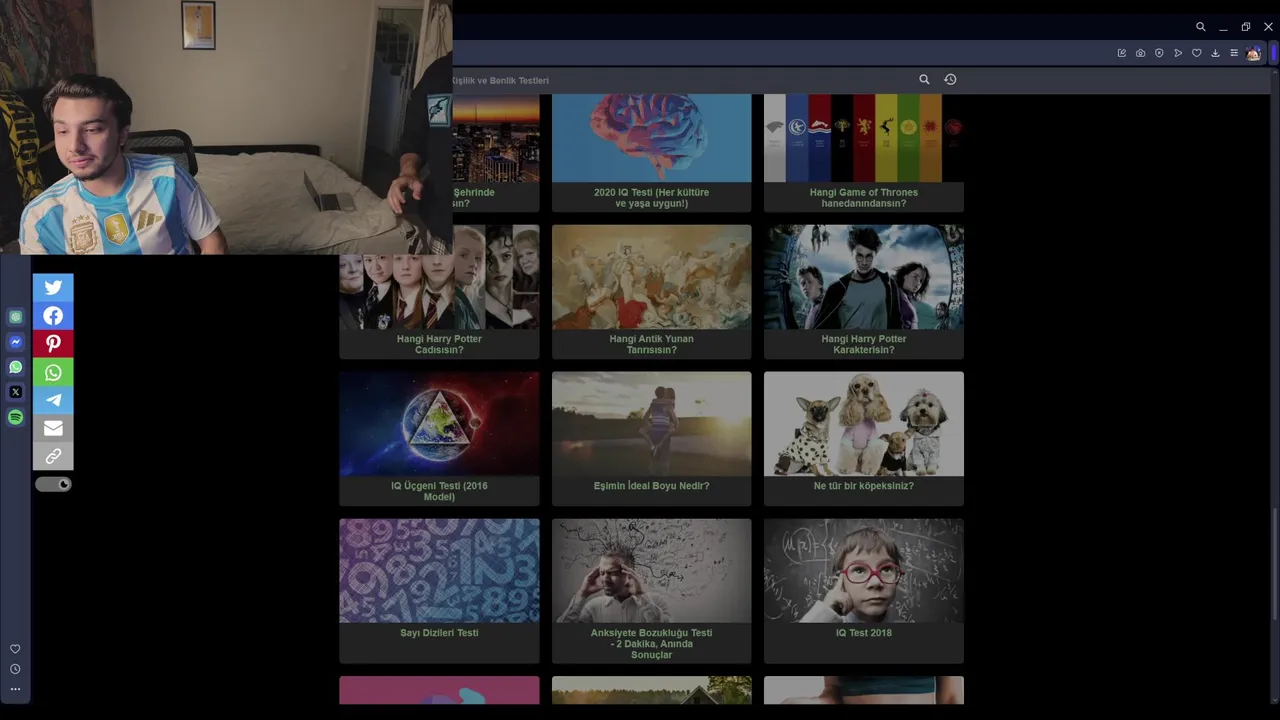Open the edit page toolbar icon
The image size is (1280, 720).
[x=1121, y=53]
